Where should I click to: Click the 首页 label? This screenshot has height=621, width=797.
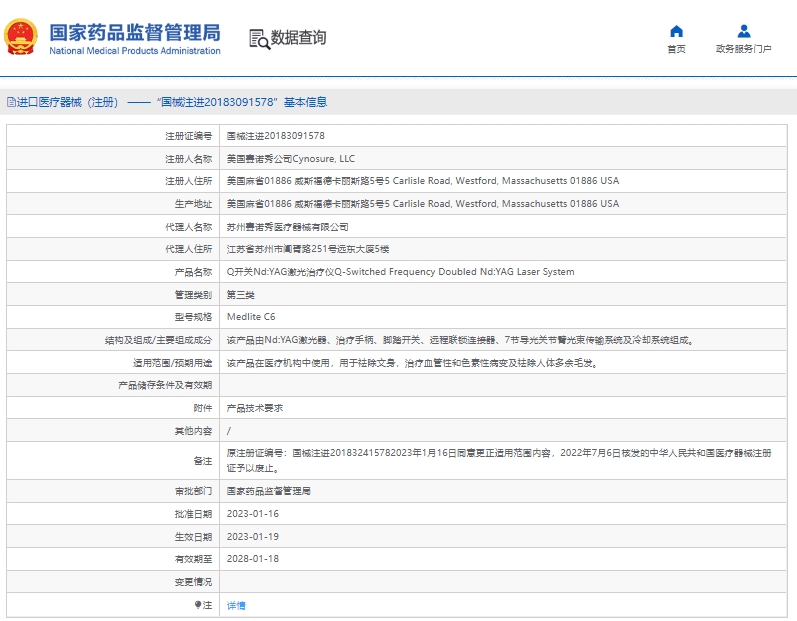pyautogui.click(x=676, y=49)
